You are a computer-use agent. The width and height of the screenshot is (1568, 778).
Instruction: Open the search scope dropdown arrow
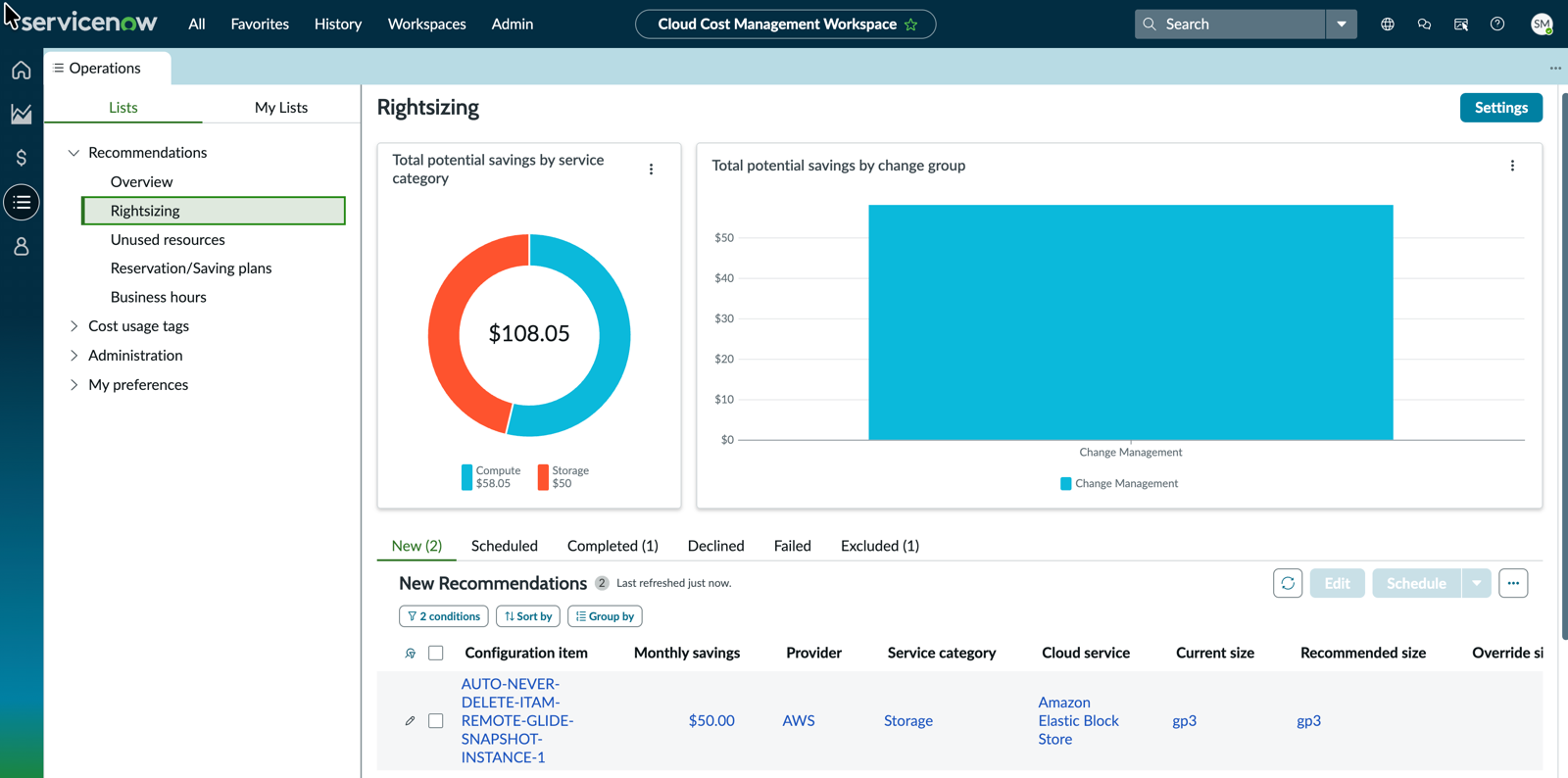pos(1341,24)
